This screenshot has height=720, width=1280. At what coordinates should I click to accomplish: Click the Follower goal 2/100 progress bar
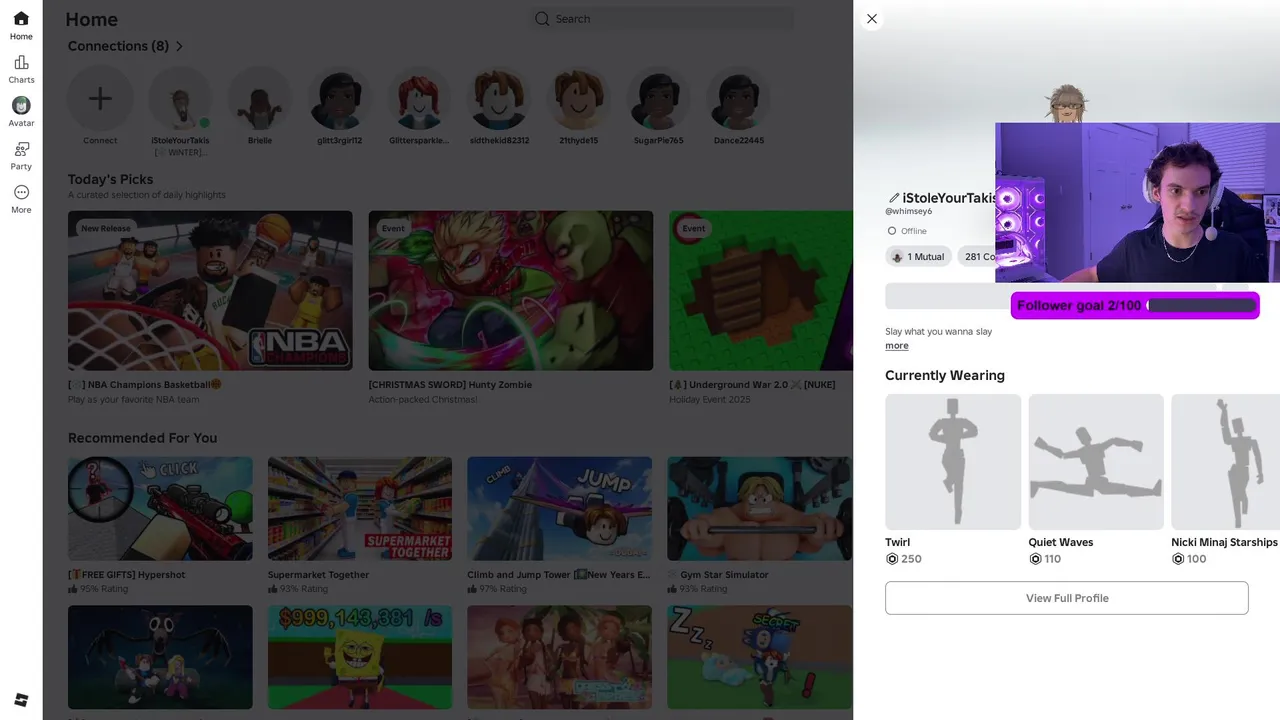pos(1135,306)
